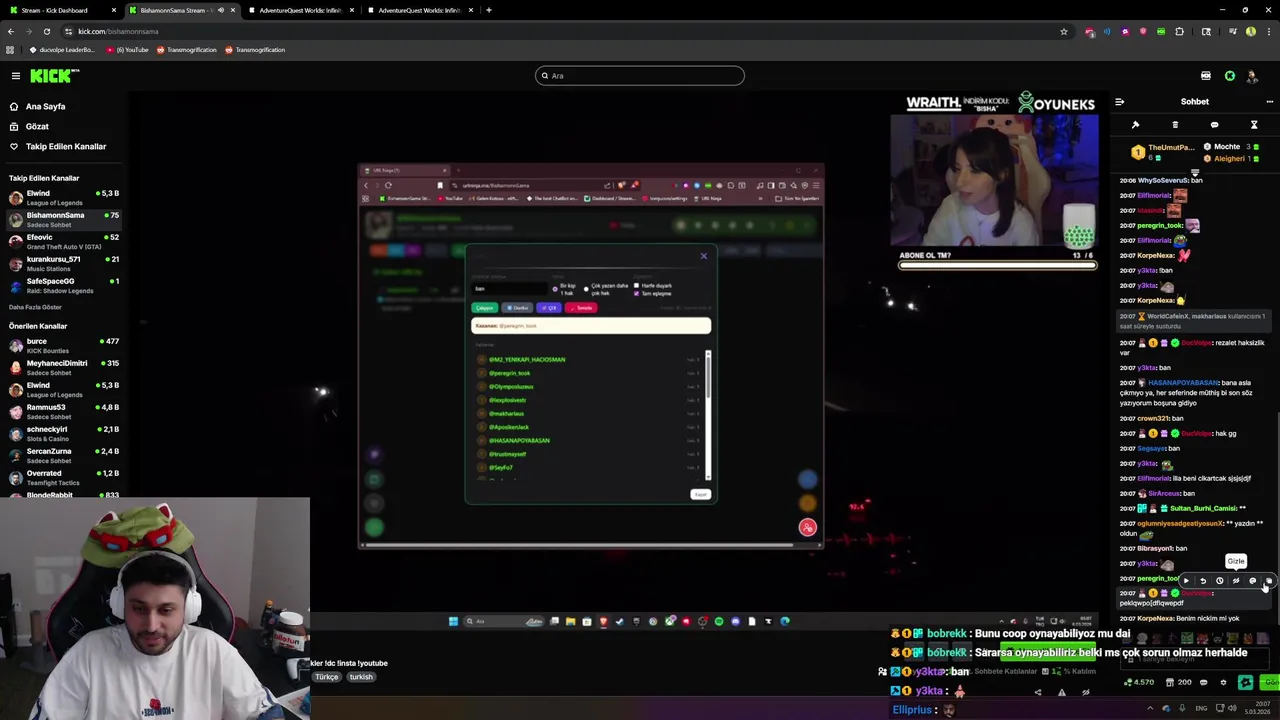This screenshot has width=1280, height=720.
Task: Expand Daha Fazla Göster channel list
Action: [35, 307]
